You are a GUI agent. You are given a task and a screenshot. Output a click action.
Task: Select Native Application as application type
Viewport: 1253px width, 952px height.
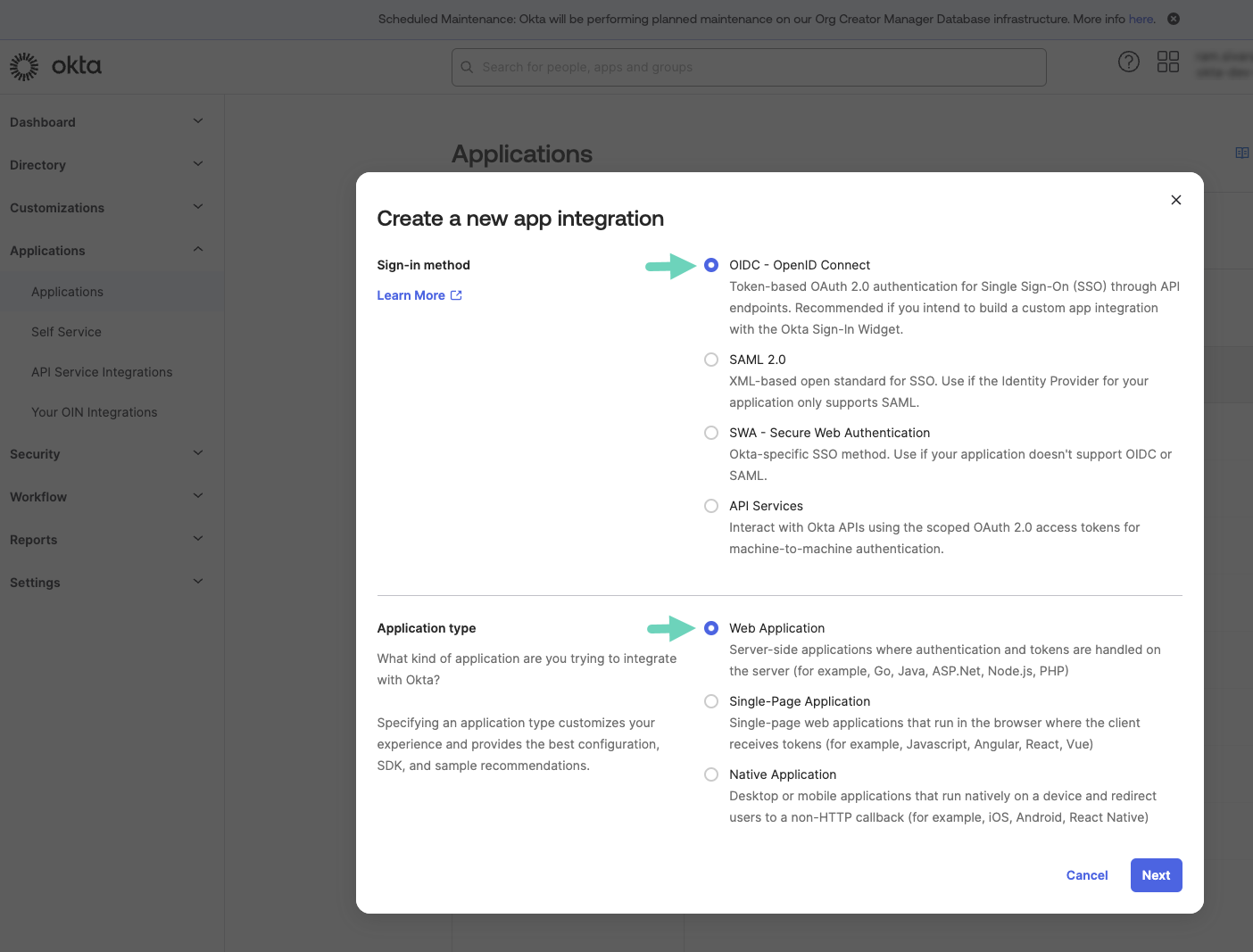coord(711,774)
